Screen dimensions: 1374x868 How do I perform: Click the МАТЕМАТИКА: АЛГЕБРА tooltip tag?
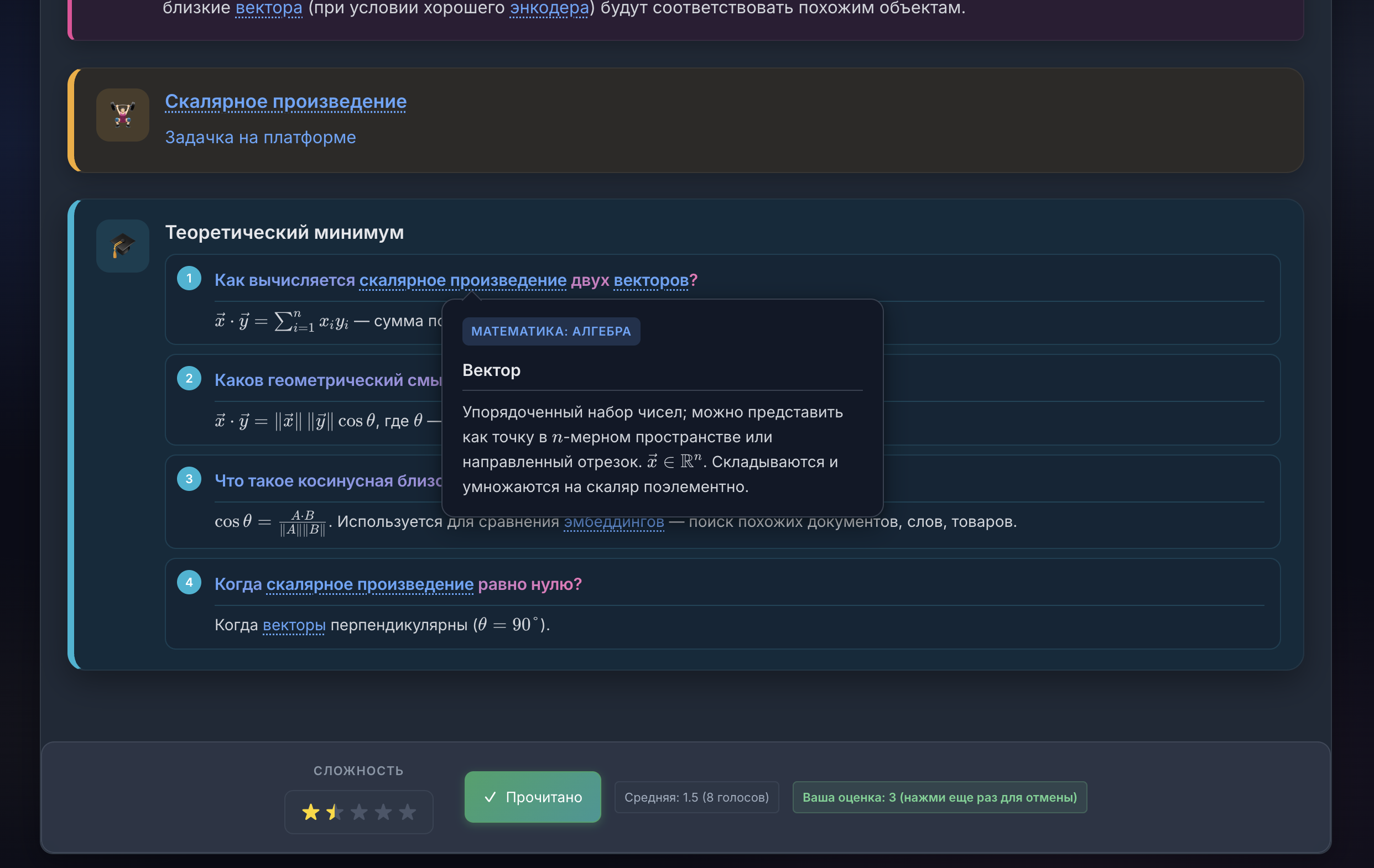551,331
